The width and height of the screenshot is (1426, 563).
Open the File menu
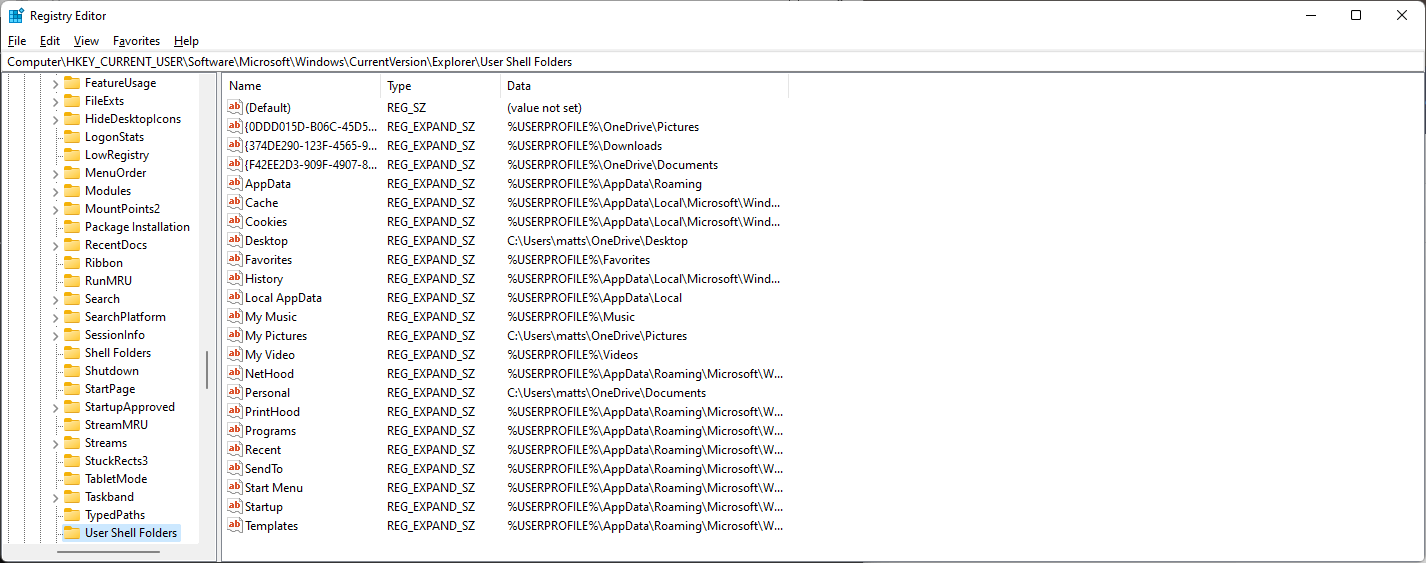pos(17,41)
